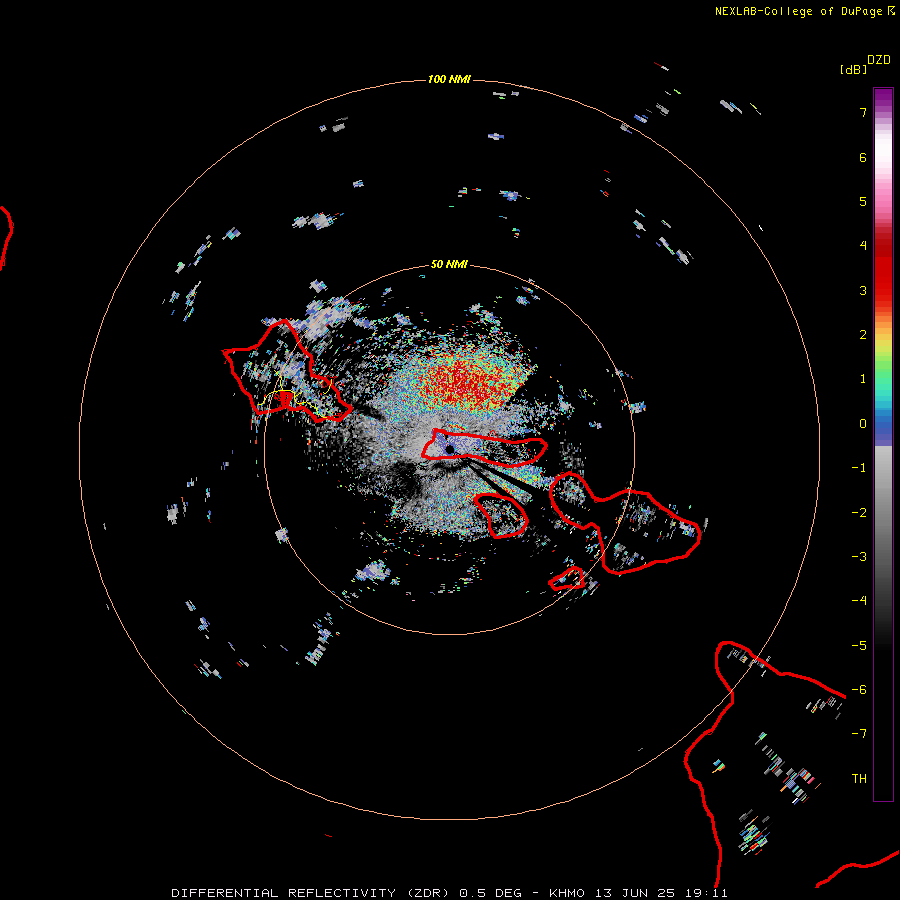Click the NEXLAB-College of DuPage watermark text
This screenshot has width=900, height=900.
coord(805,11)
